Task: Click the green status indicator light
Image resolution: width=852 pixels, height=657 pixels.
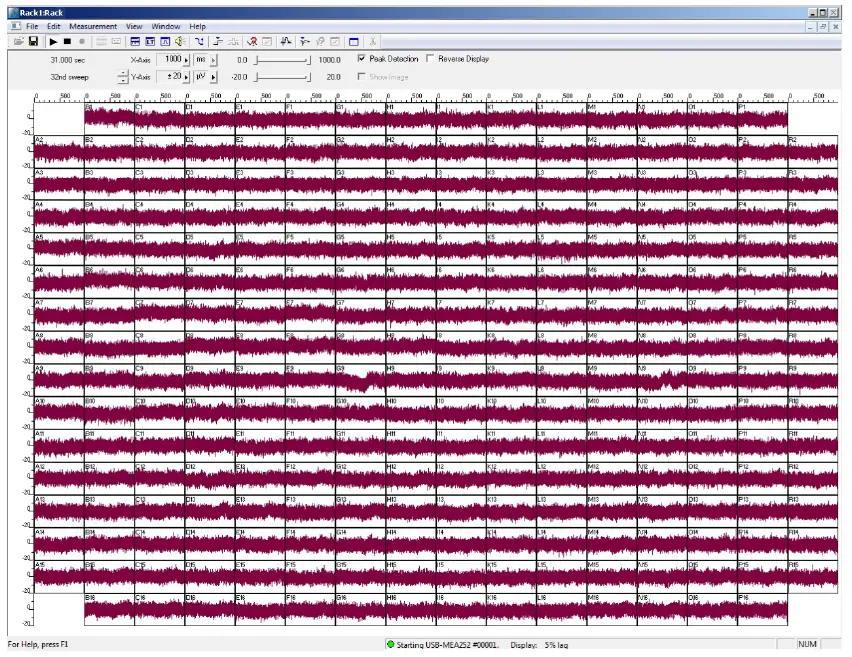Action: 390,645
